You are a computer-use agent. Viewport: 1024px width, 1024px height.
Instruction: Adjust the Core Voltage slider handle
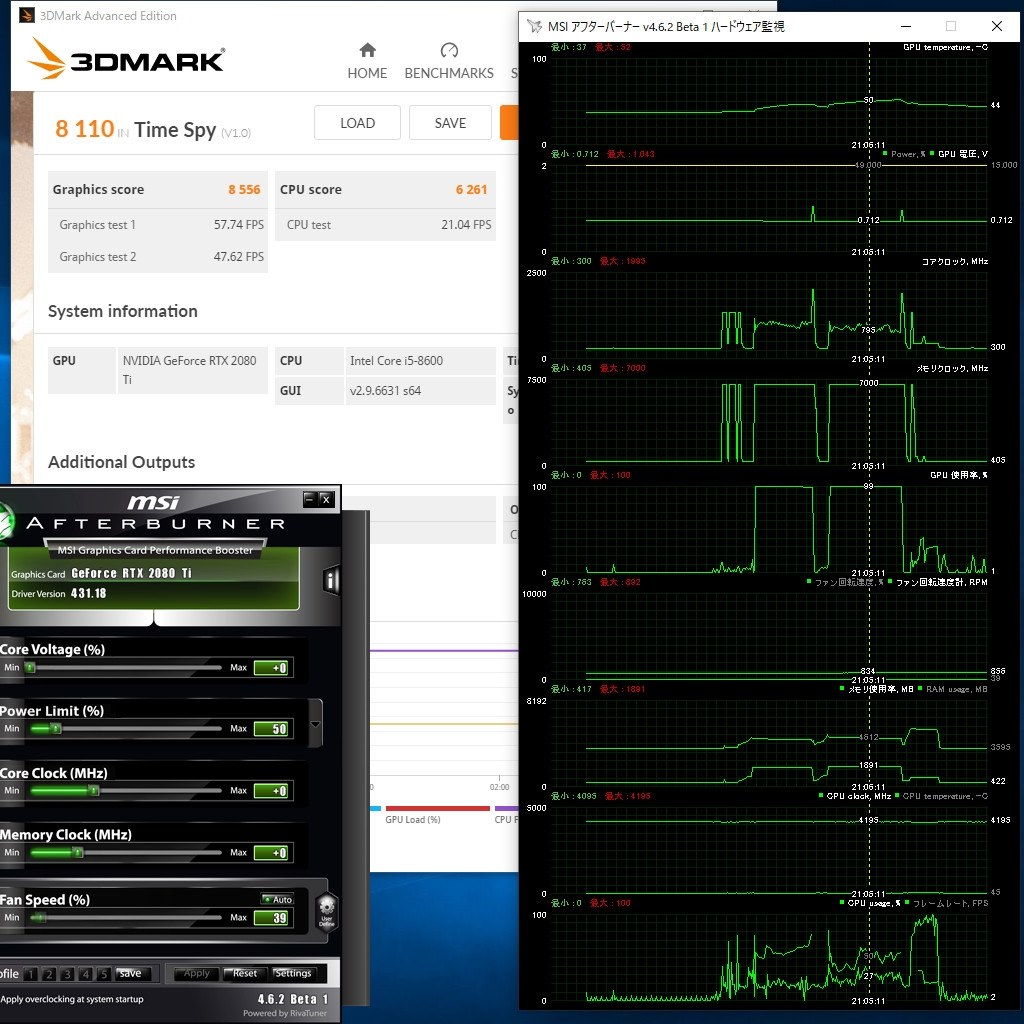(x=30, y=667)
